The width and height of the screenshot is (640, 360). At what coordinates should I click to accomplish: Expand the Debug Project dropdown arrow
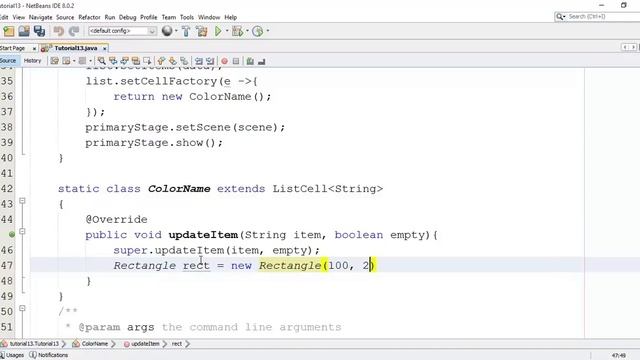247,31
